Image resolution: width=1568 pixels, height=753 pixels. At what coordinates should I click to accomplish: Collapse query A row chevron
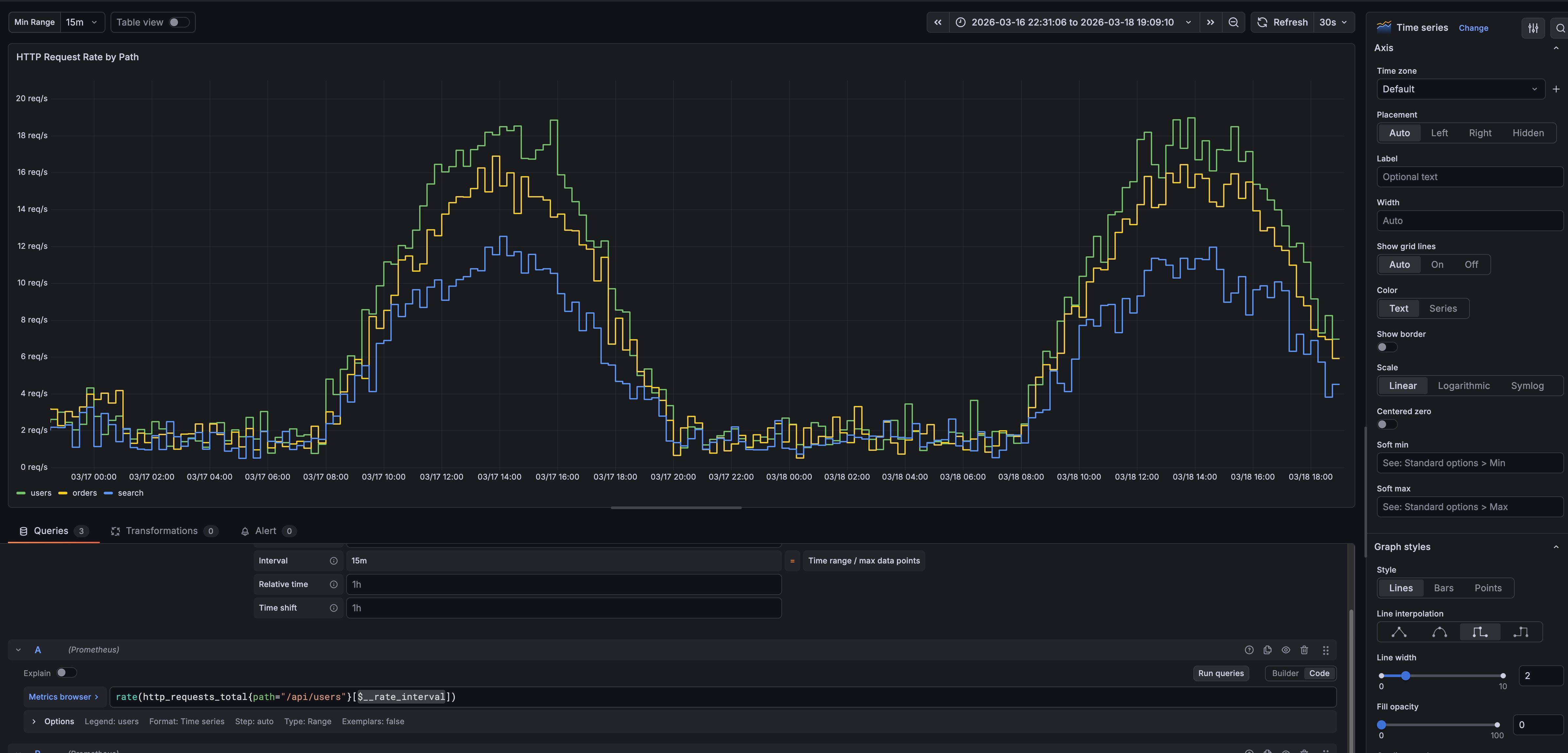coord(18,650)
